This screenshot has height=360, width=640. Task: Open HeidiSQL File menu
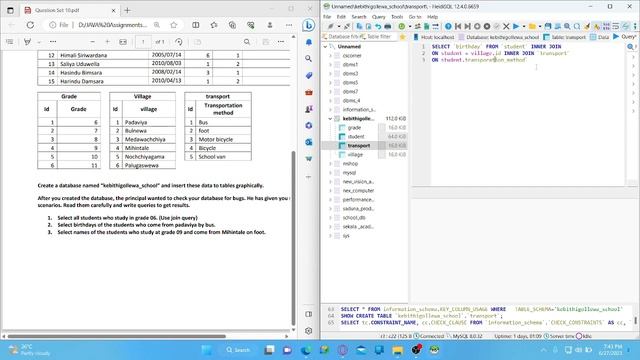327,17
